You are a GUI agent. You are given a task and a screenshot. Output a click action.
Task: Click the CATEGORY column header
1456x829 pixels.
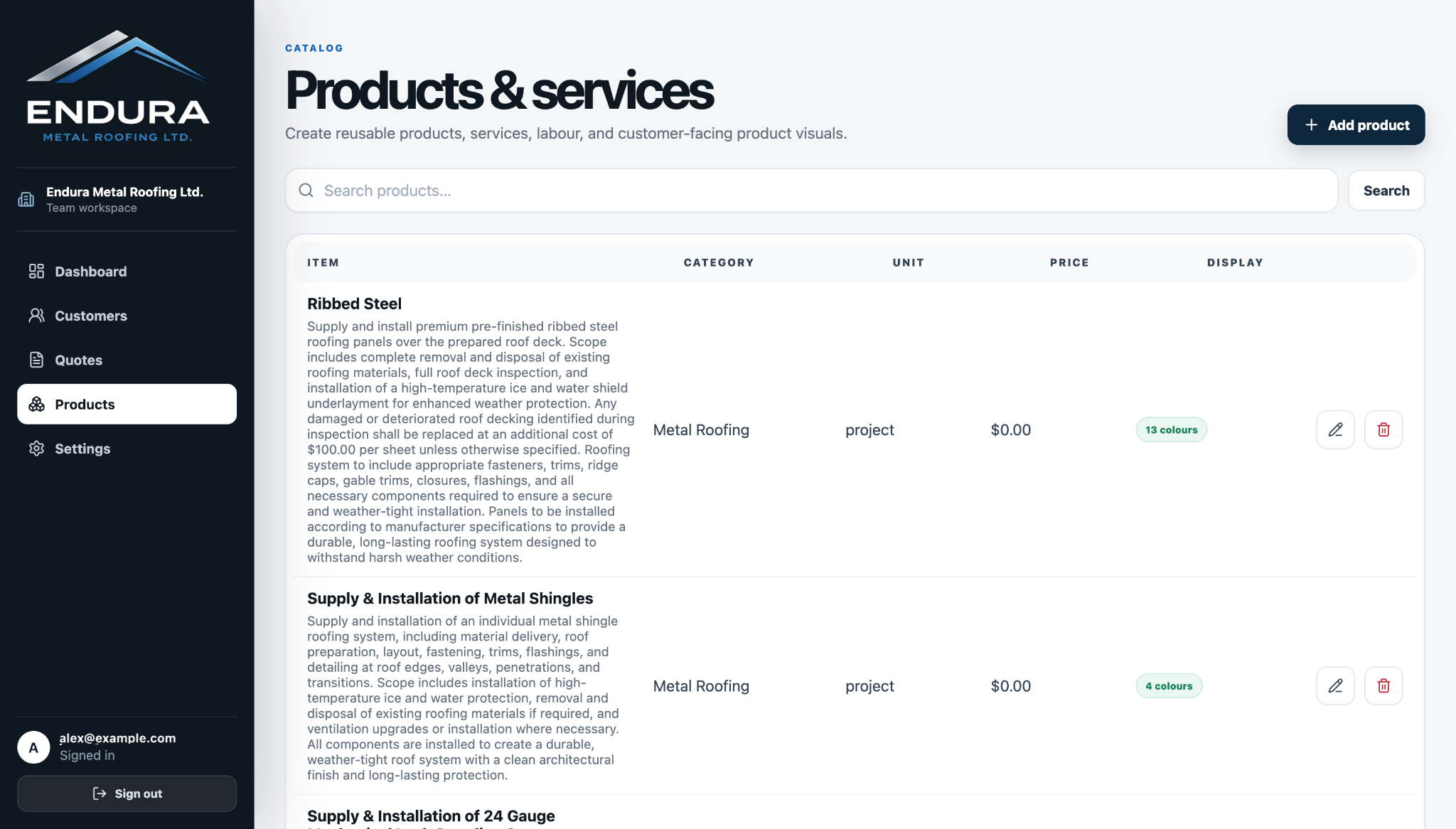719,262
